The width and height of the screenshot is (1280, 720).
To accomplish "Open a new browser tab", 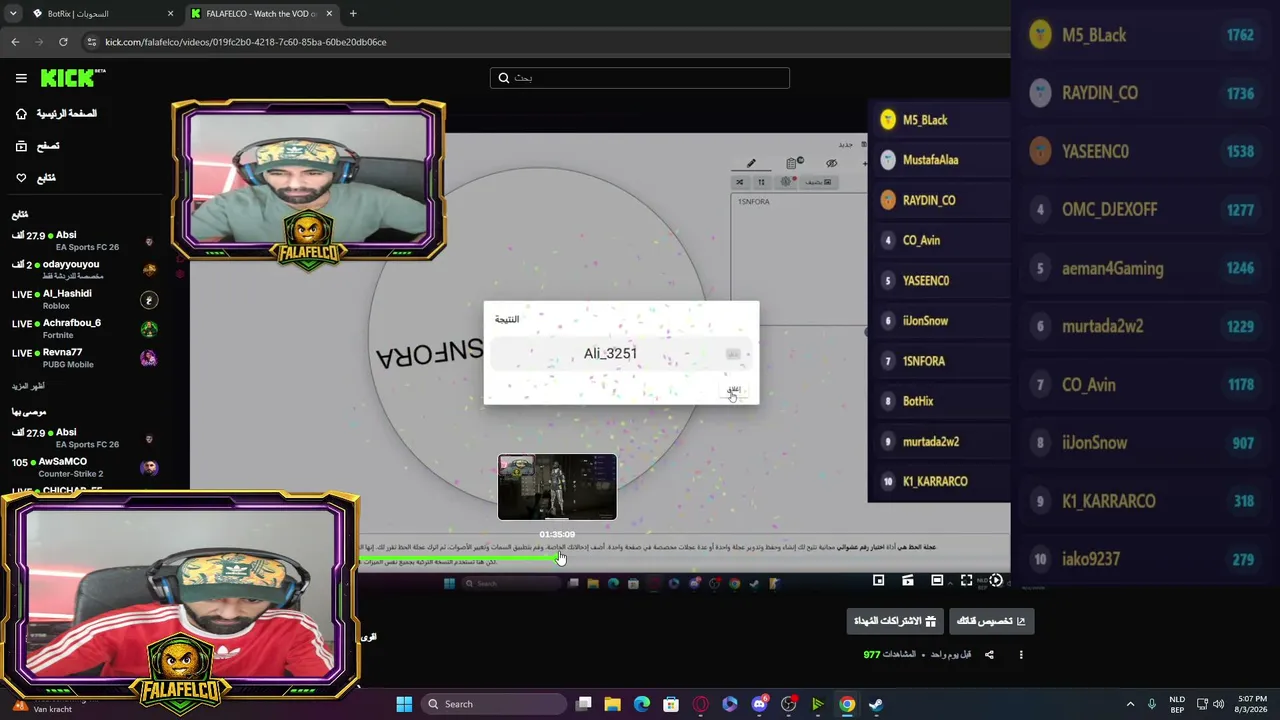I will coord(353,13).
